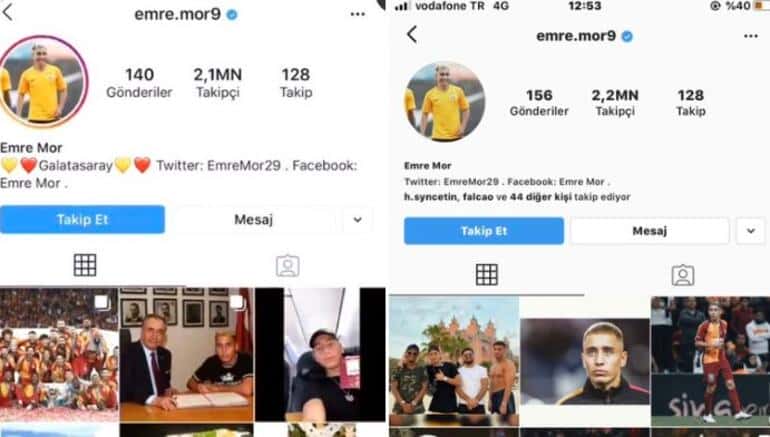Image resolution: width=770 pixels, height=437 pixels.
Task: Tap the right Mesaj button
Action: [x=650, y=231]
